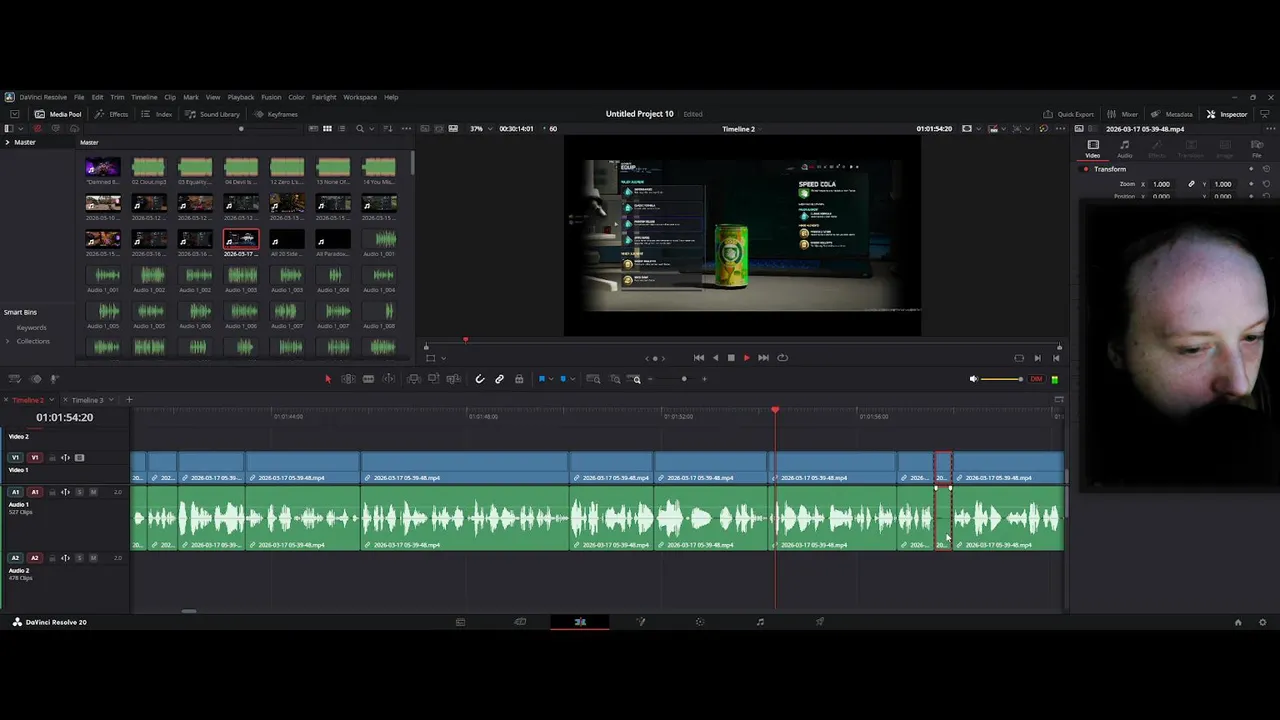1280x720 pixels.
Task: Toggle timeline Snapping magnet icon
Action: 480,379
